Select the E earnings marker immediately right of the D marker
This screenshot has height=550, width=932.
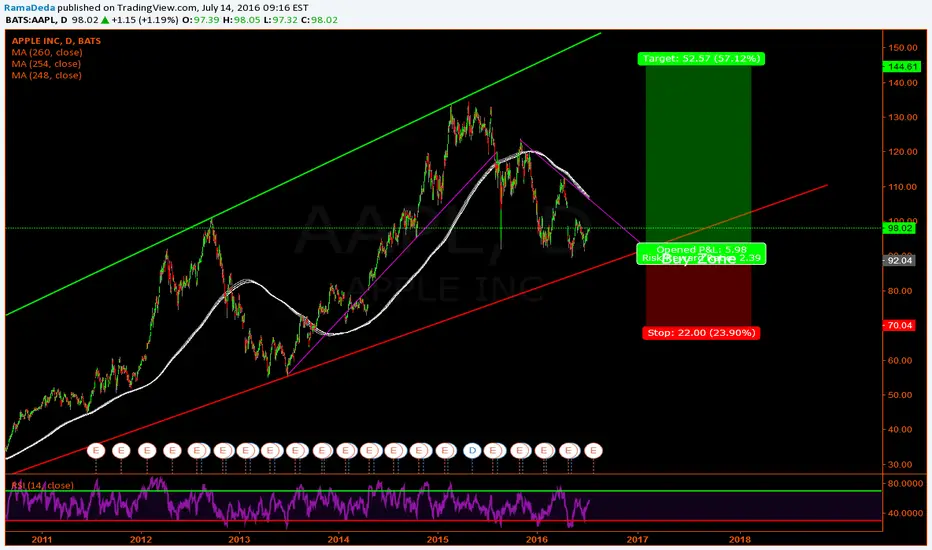pos(493,451)
